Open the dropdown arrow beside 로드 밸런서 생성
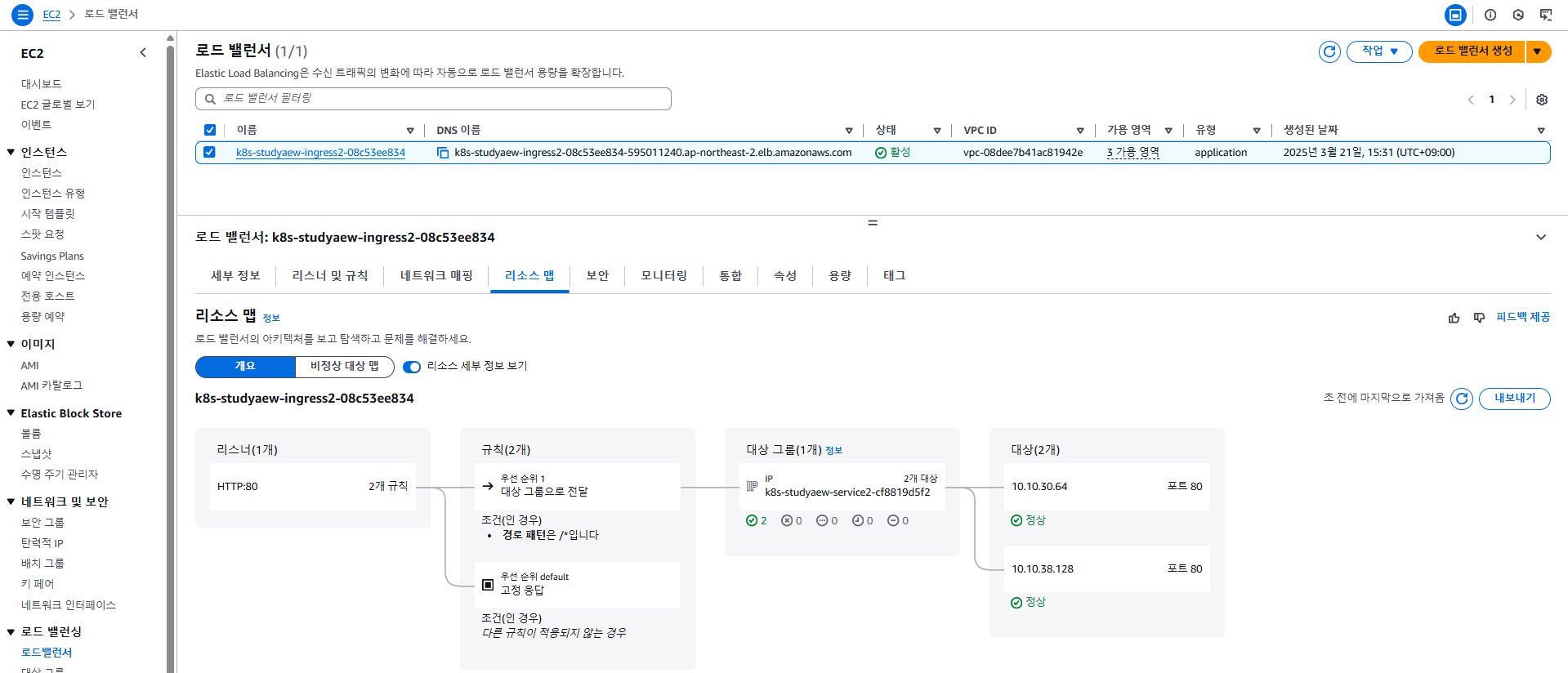Image resolution: width=1568 pixels, height=673 pixels. pos(1538,51)
